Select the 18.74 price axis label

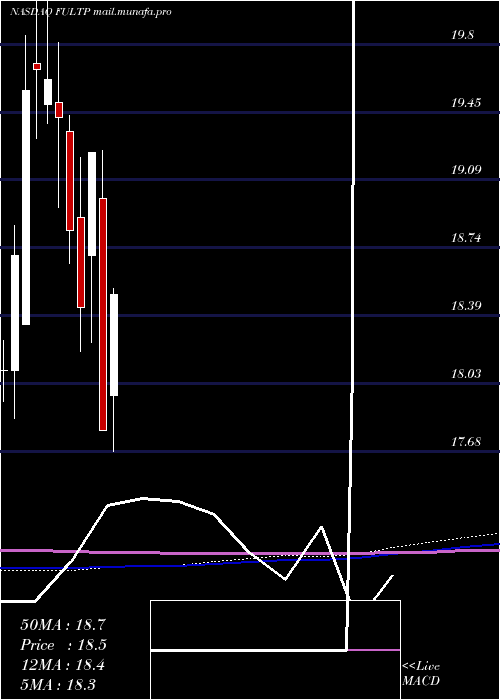coord(466,238)
